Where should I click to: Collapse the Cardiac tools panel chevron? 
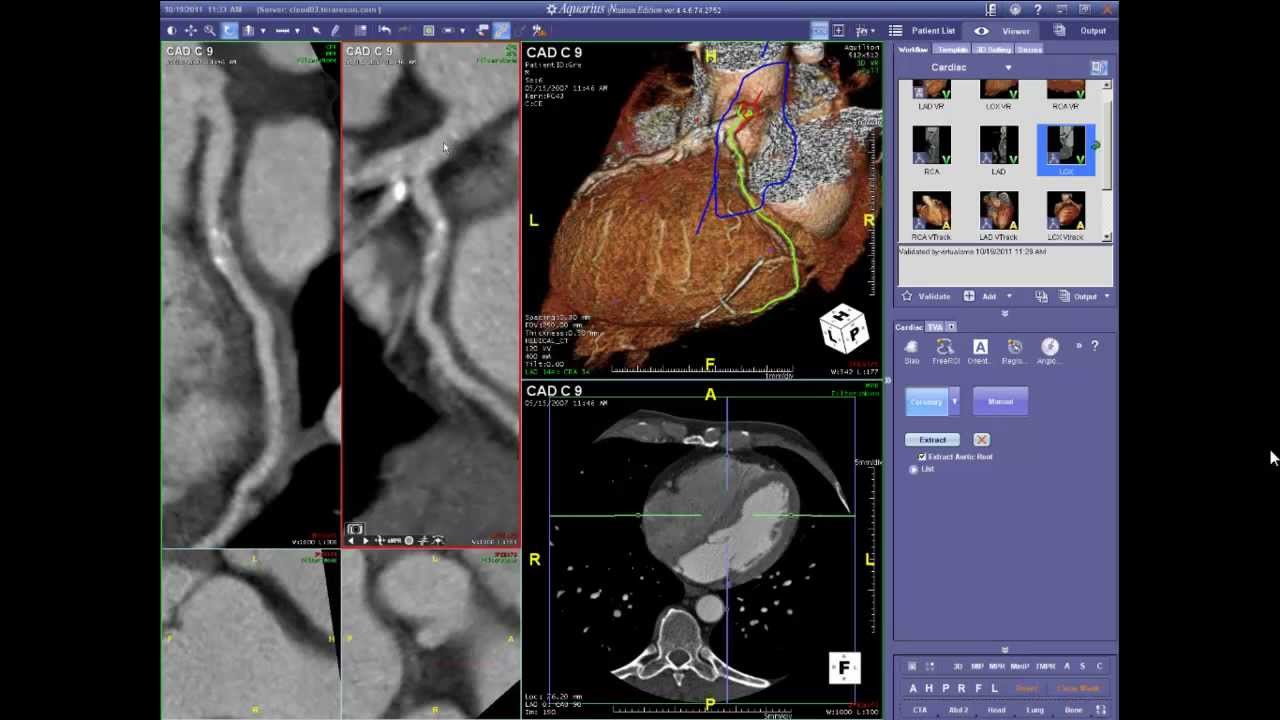1005,649
